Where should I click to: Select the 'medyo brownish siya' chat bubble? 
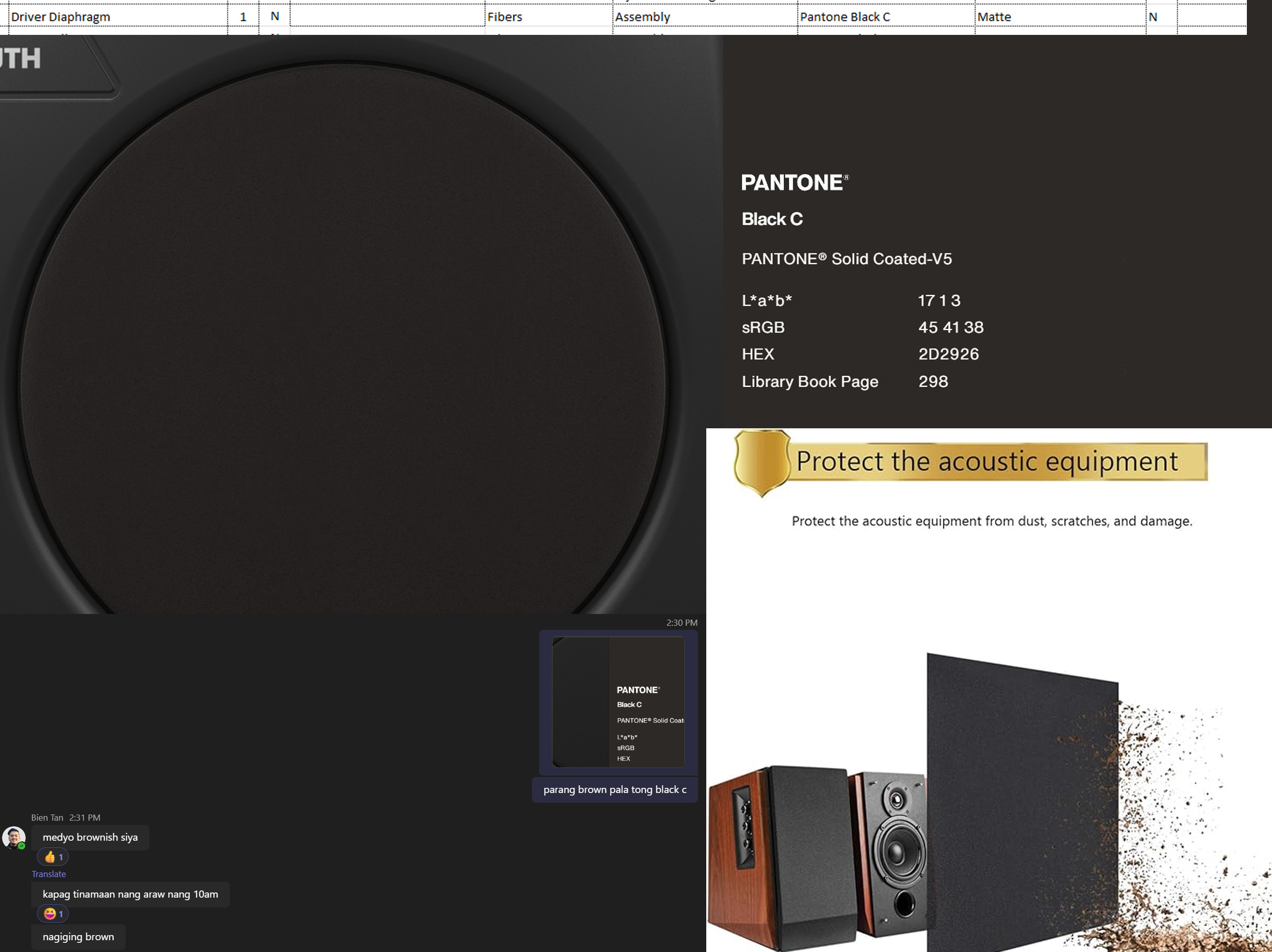coord(90,837)
